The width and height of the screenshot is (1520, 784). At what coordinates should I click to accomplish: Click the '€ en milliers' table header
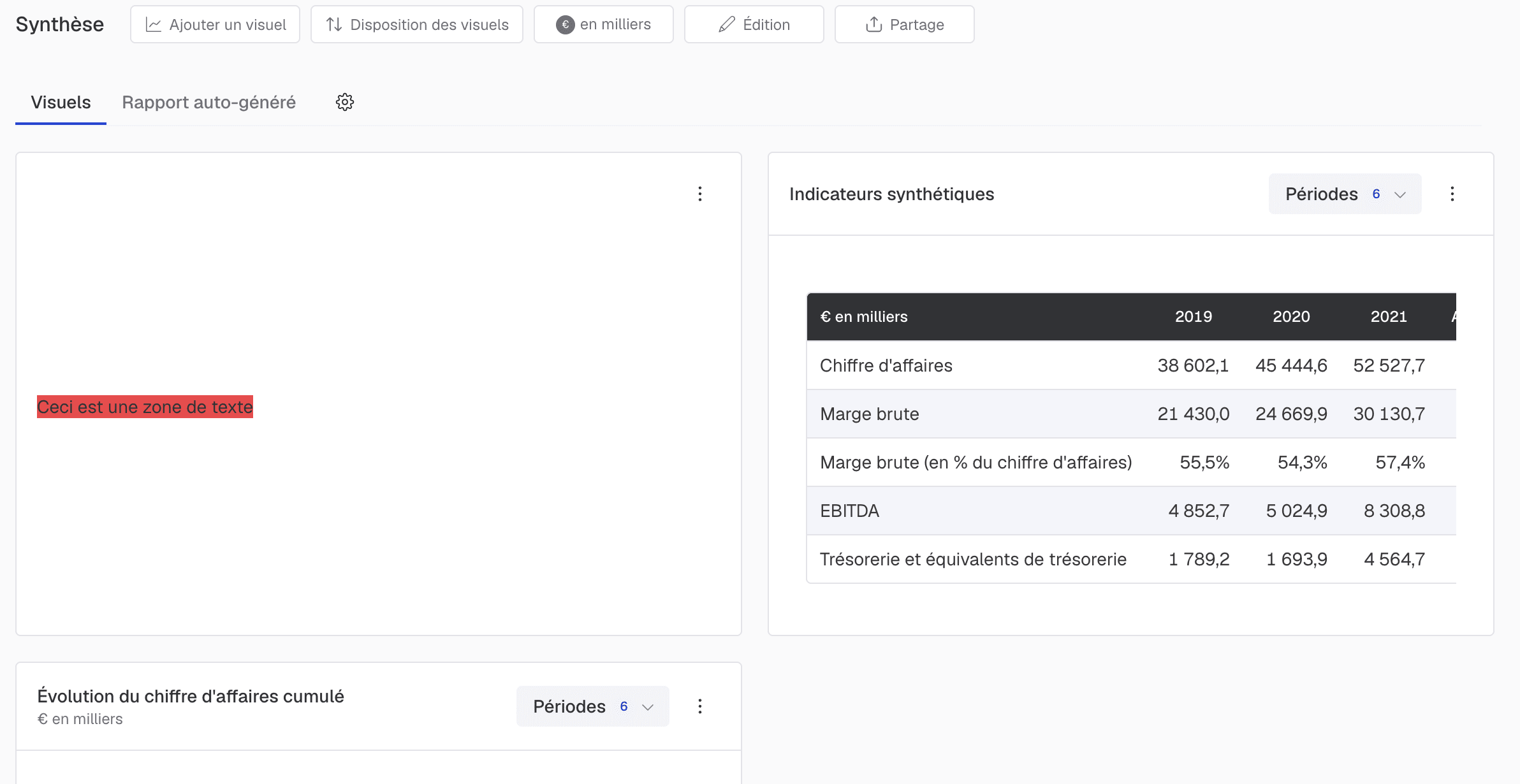(864, 317)
